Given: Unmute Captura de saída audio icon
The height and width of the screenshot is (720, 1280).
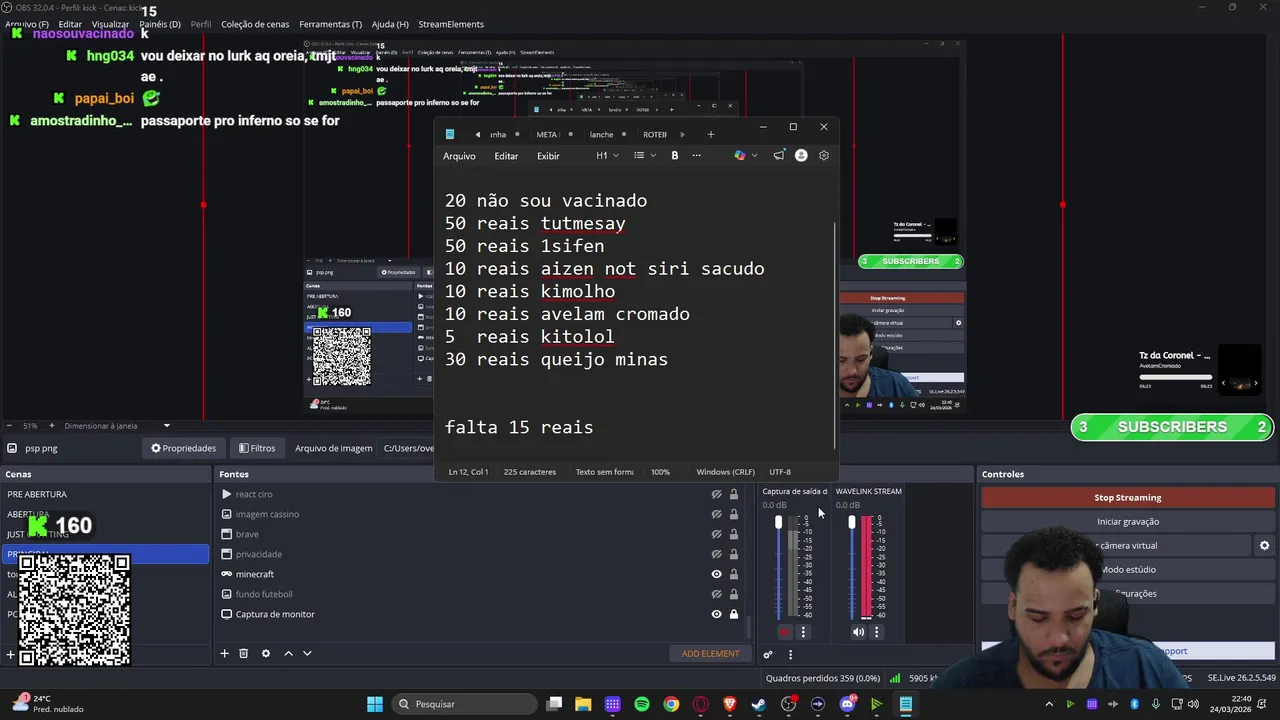Looking at the screenshot, I should [x=784, y=631].
